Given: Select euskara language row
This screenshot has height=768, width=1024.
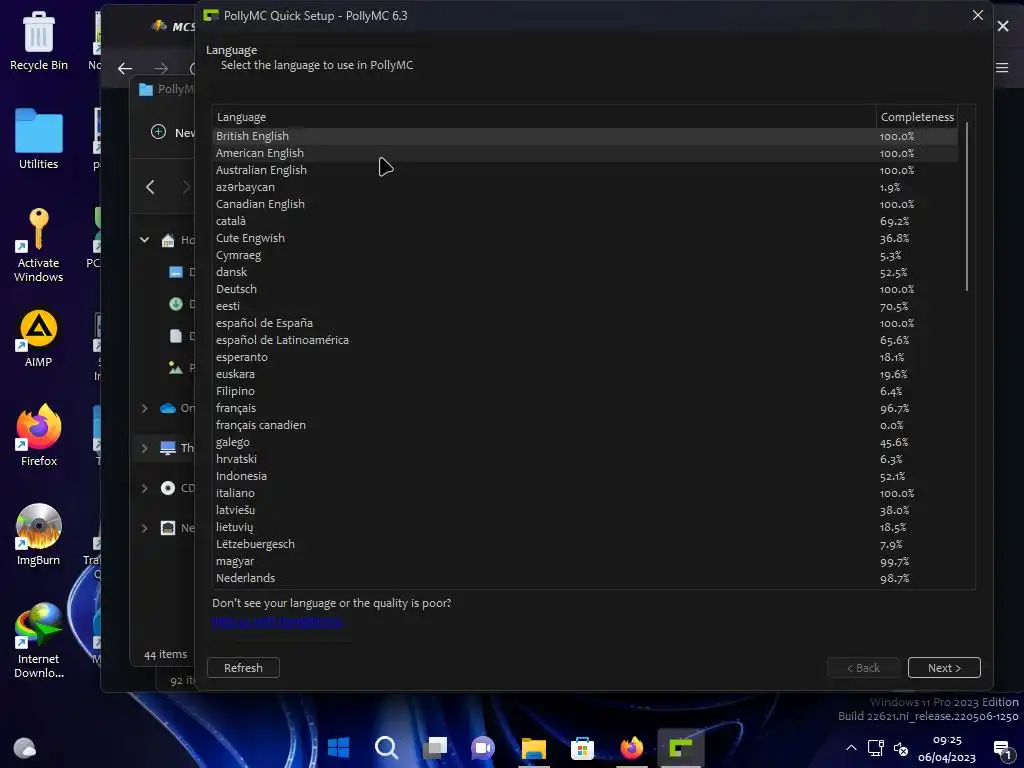Looking at the screenshot, I should (585, 374).
